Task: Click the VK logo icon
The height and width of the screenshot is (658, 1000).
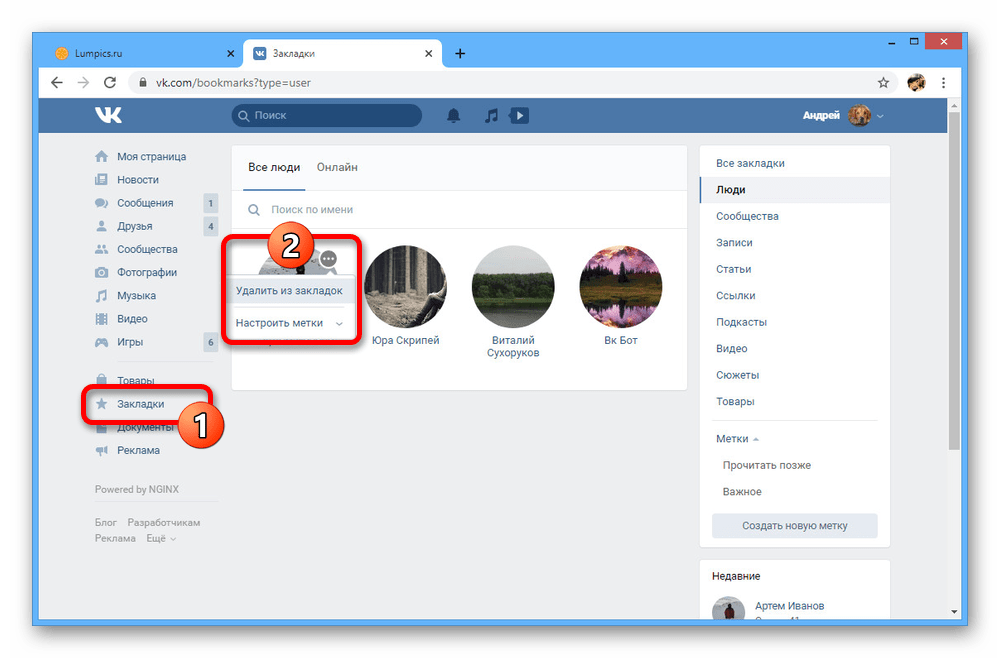Action: pos(108,116)
